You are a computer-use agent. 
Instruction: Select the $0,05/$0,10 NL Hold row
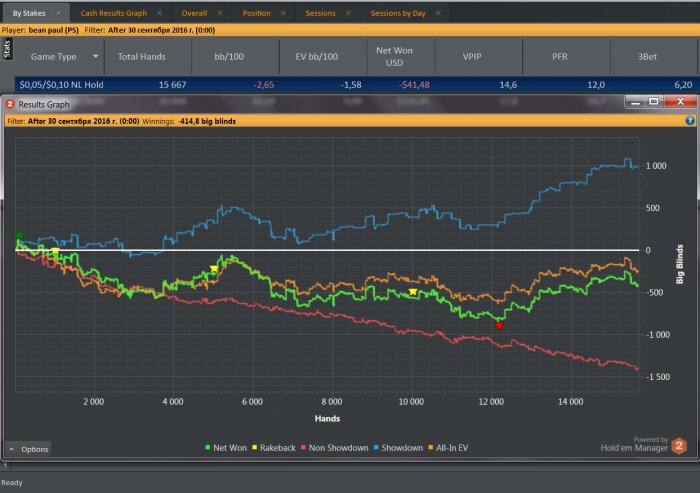coord(356,85)
